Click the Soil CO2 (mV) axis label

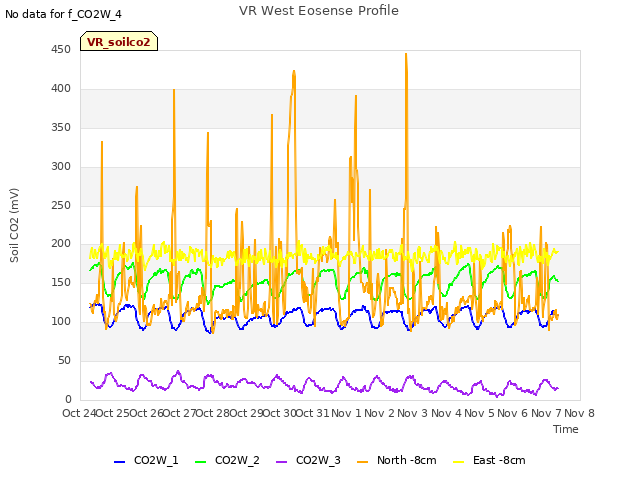click(14, 225)
